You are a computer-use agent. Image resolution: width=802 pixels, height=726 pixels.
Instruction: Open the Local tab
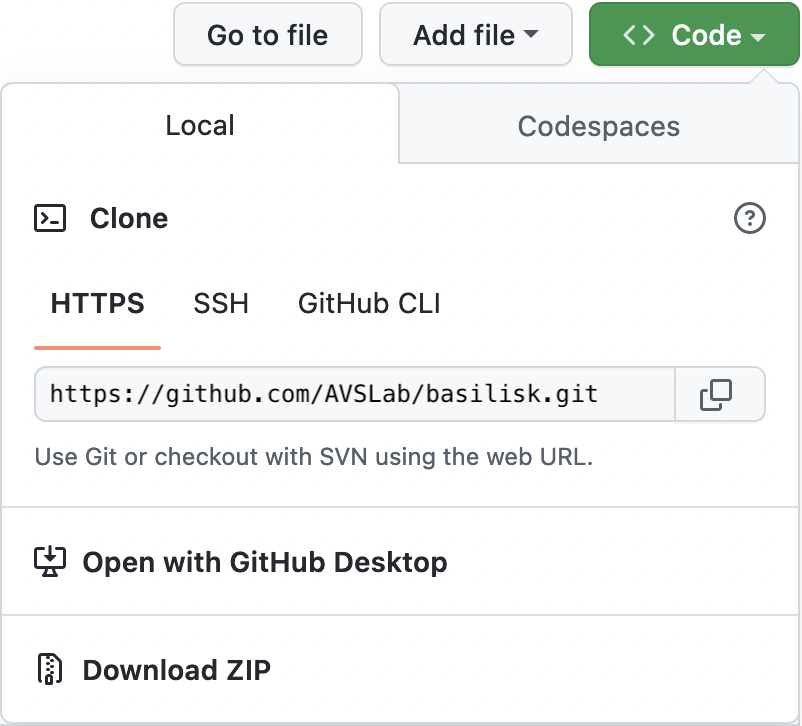coord(199,125)
